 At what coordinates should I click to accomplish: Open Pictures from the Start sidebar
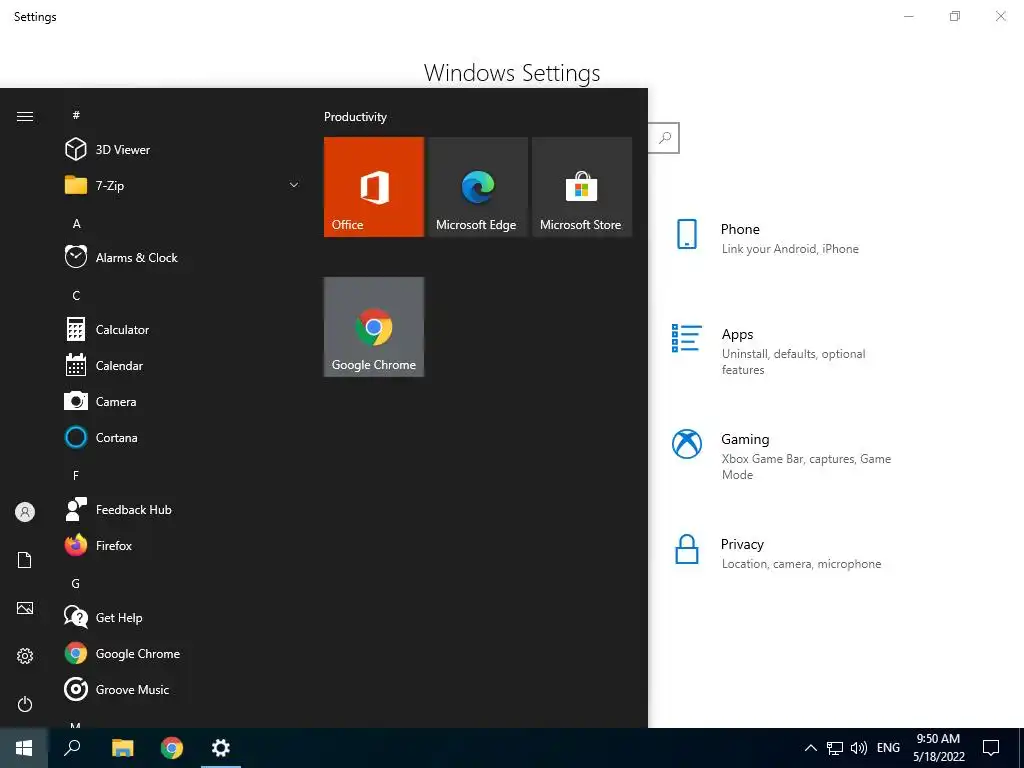tap(25, 608)
